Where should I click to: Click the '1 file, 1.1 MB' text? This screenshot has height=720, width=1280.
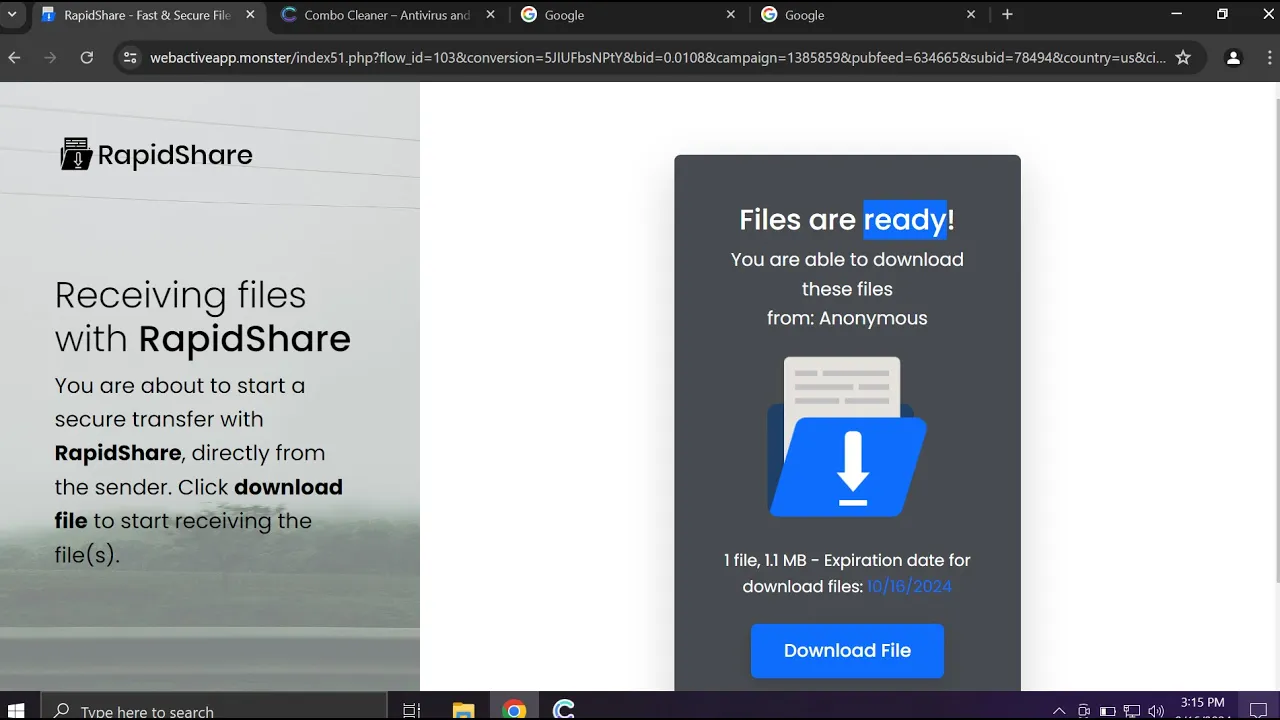pyautogui.click(x=765, y=560)
